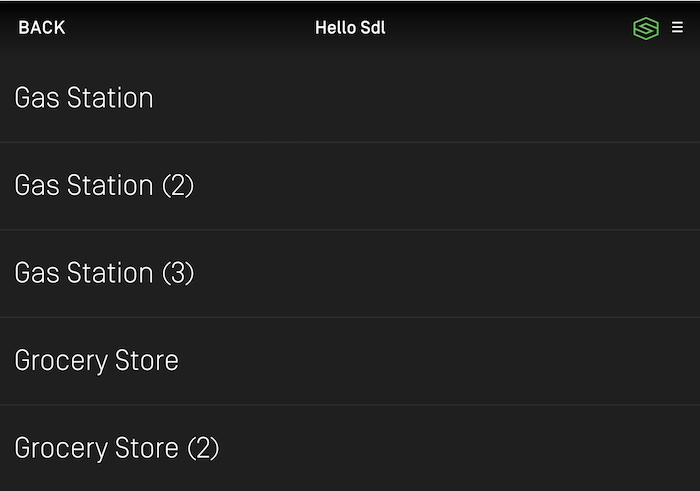Choose Gas Station (2) from the list
Viewport: 700px width, 491px height.
(104, 186)
